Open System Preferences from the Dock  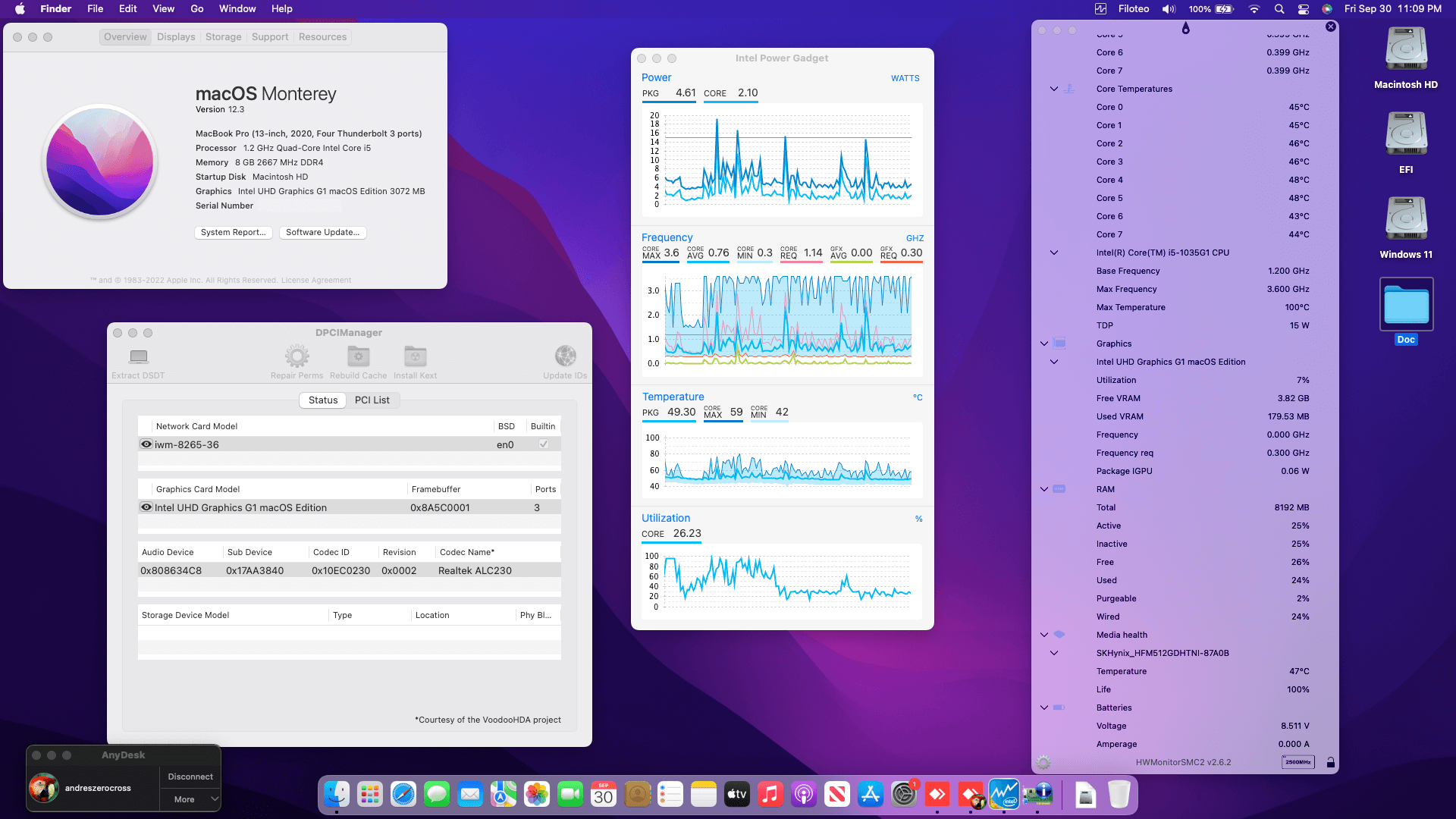pos(904,795)
